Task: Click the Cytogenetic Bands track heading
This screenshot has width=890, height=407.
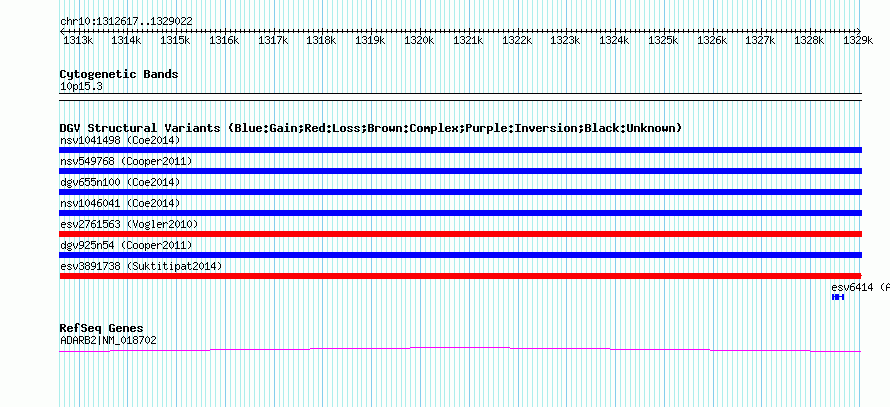Action: (119, 74)
